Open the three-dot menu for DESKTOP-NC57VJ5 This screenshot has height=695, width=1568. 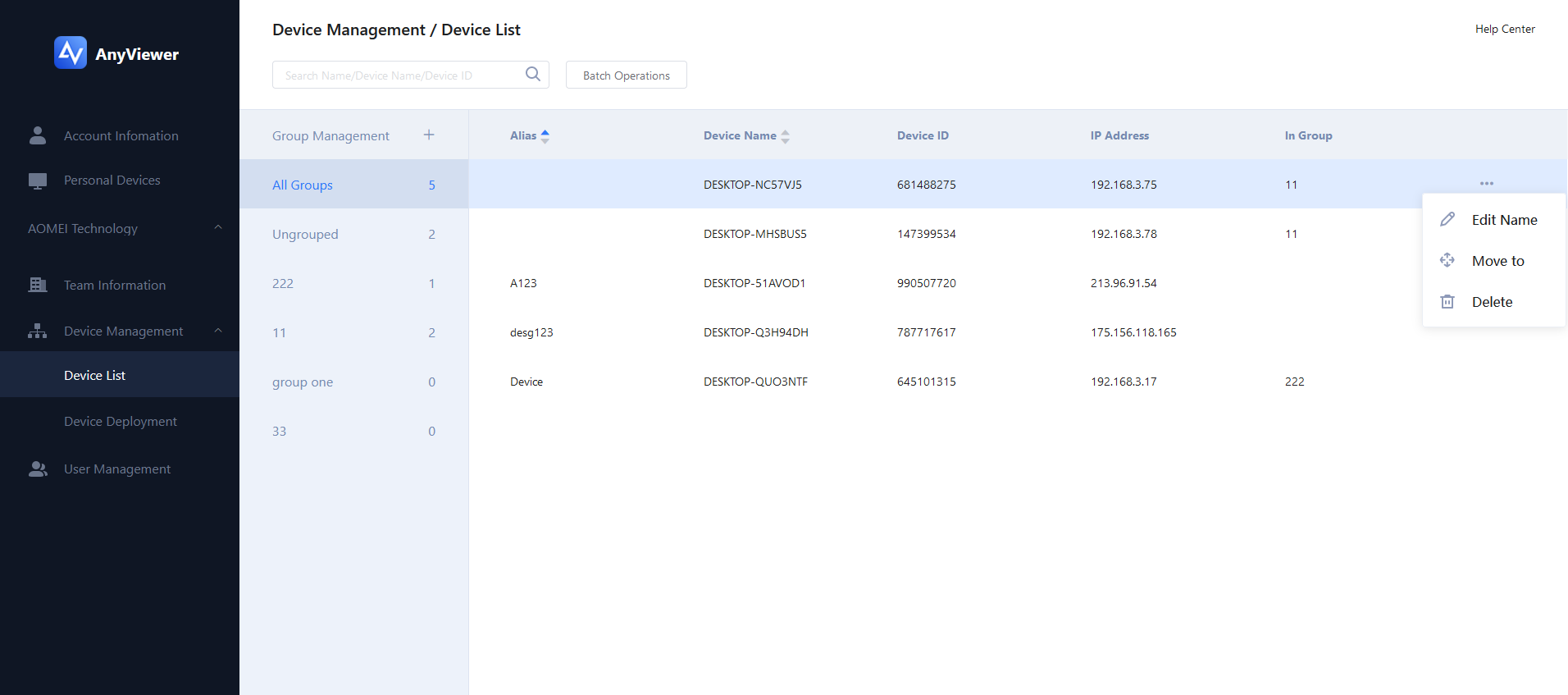(x=1486, y=184)
